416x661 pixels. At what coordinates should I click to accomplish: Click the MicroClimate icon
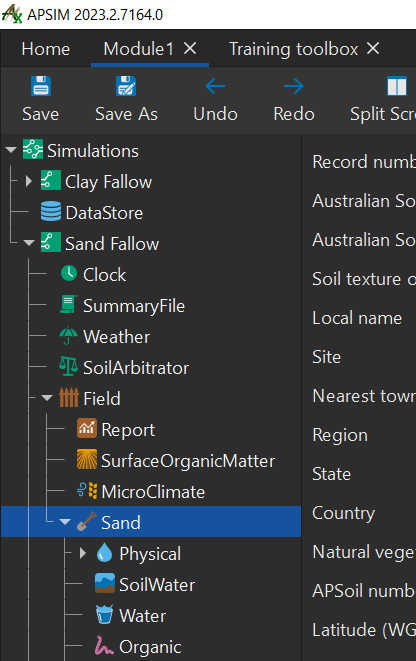click(x=87, y=490)
